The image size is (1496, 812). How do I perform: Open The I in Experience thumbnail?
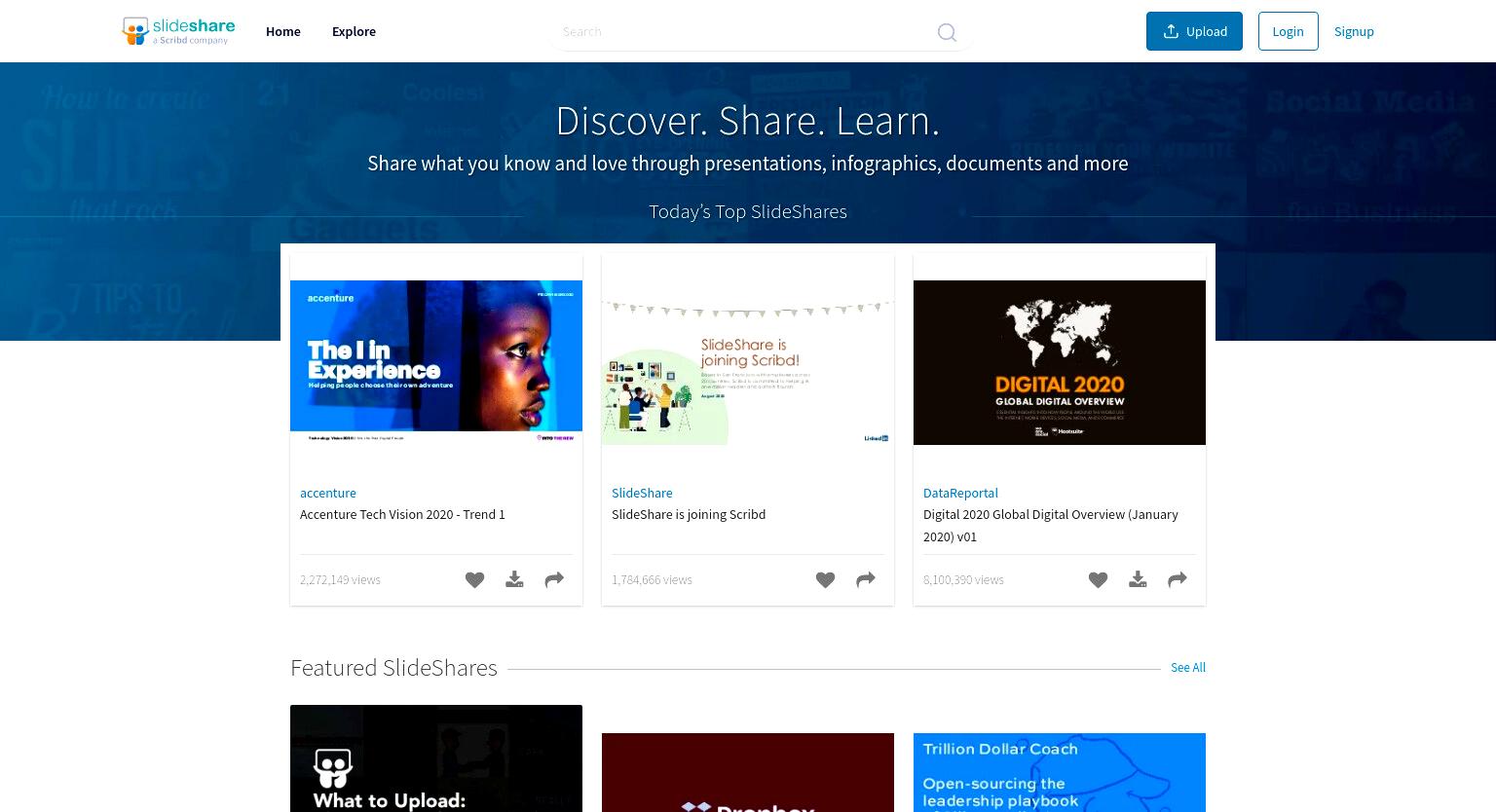click(436, 362)
